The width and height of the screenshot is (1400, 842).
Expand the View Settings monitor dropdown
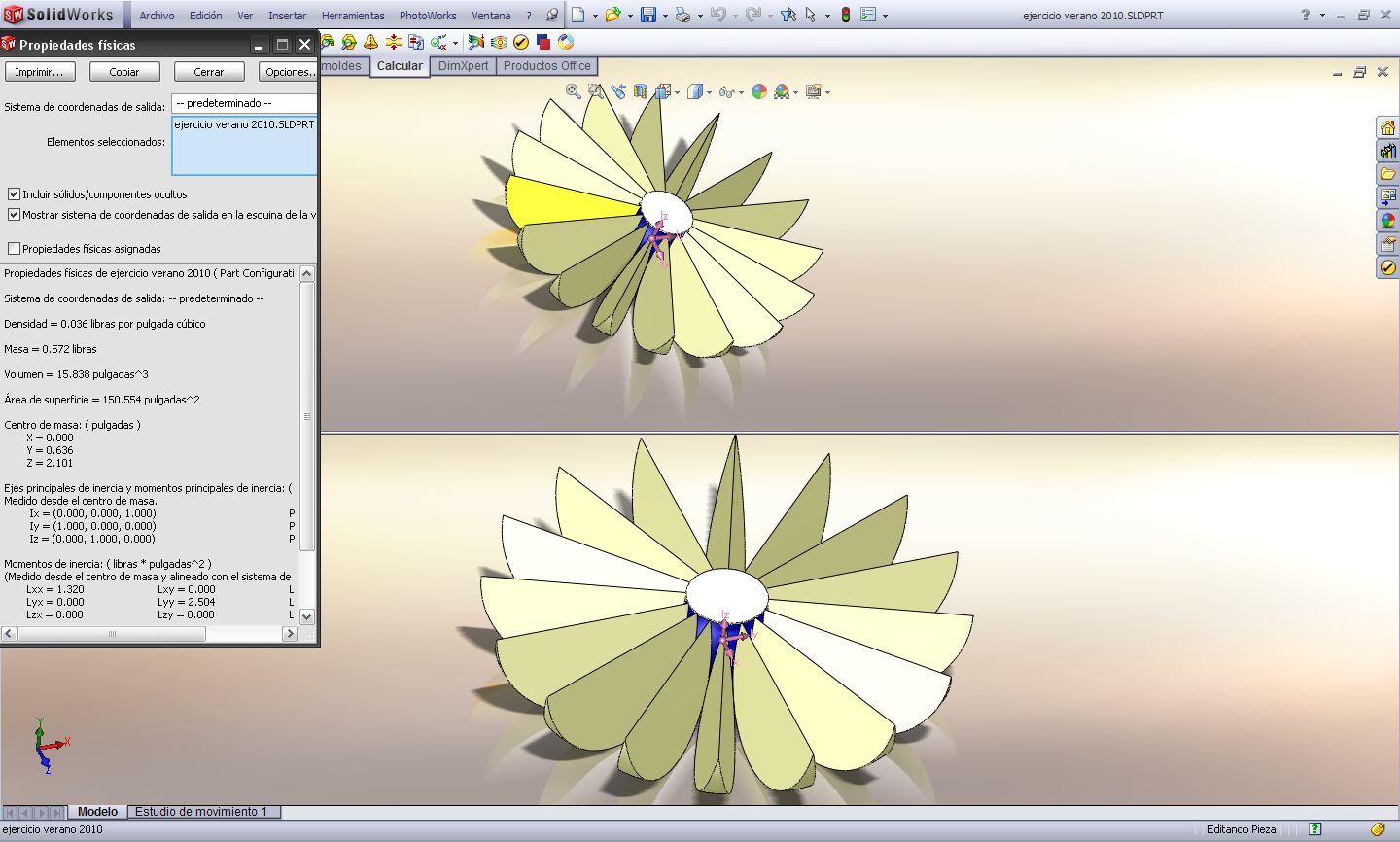click(827, 92)
